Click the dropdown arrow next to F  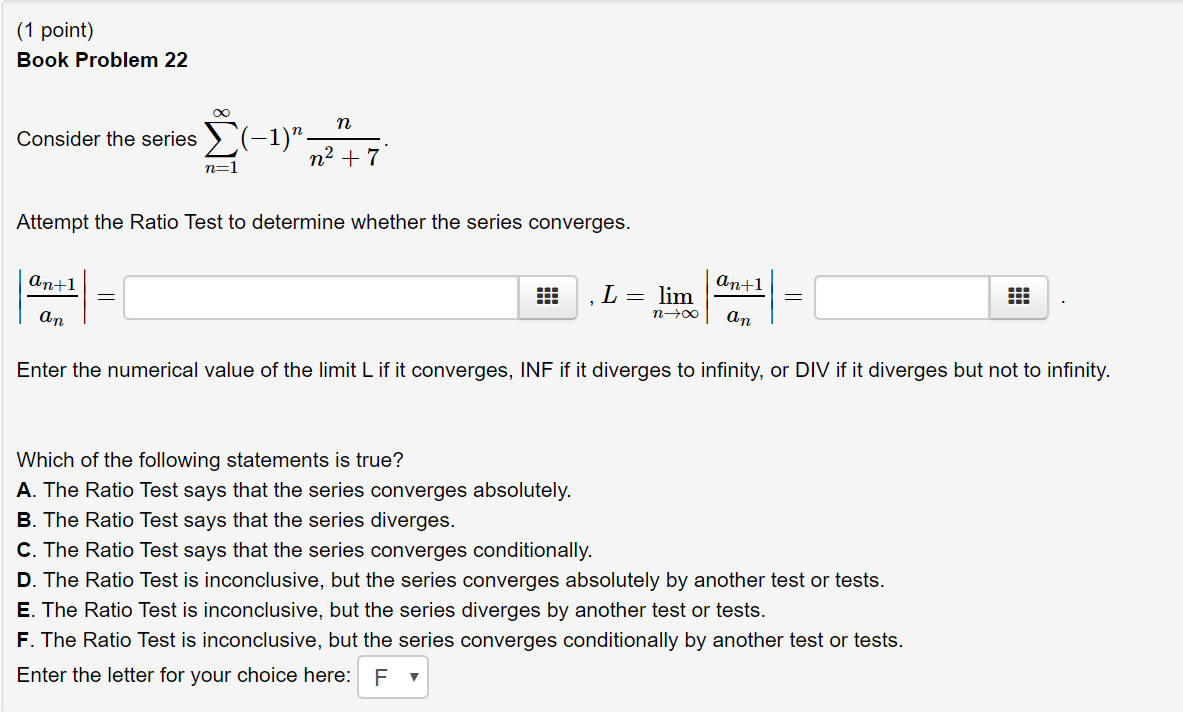click(412, 677)
